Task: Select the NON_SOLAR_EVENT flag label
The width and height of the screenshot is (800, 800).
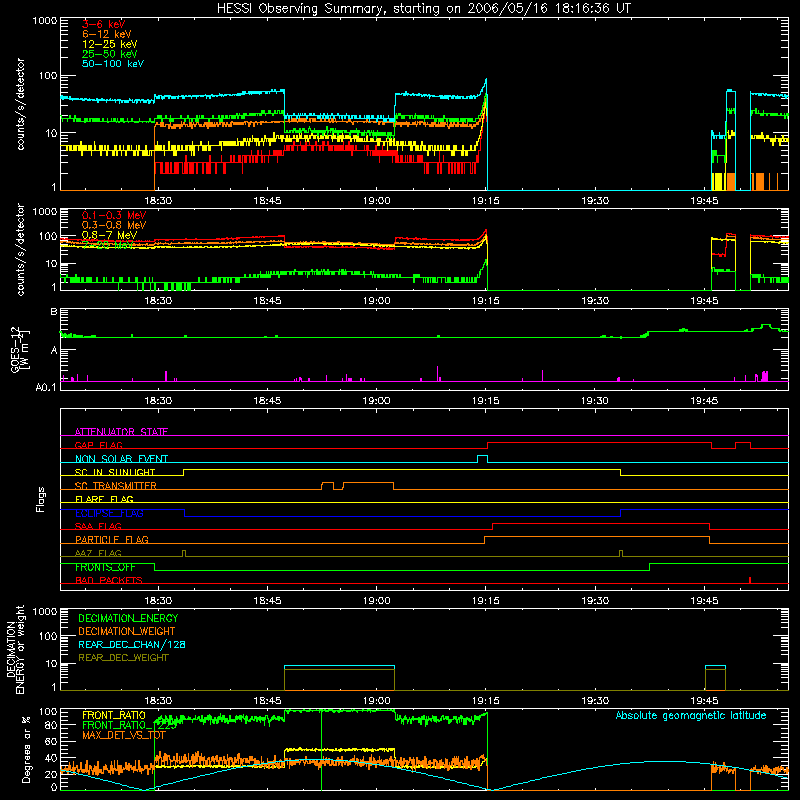Action: (x=121, y=459)
